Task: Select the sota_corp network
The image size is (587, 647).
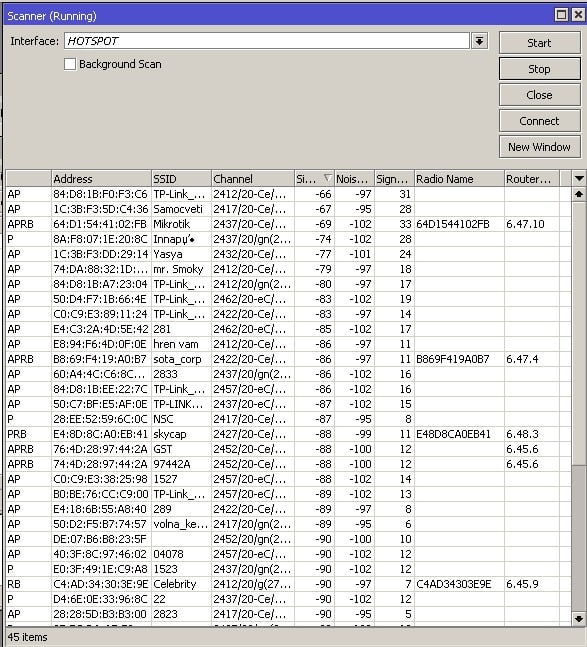Action: coord(177,359)
